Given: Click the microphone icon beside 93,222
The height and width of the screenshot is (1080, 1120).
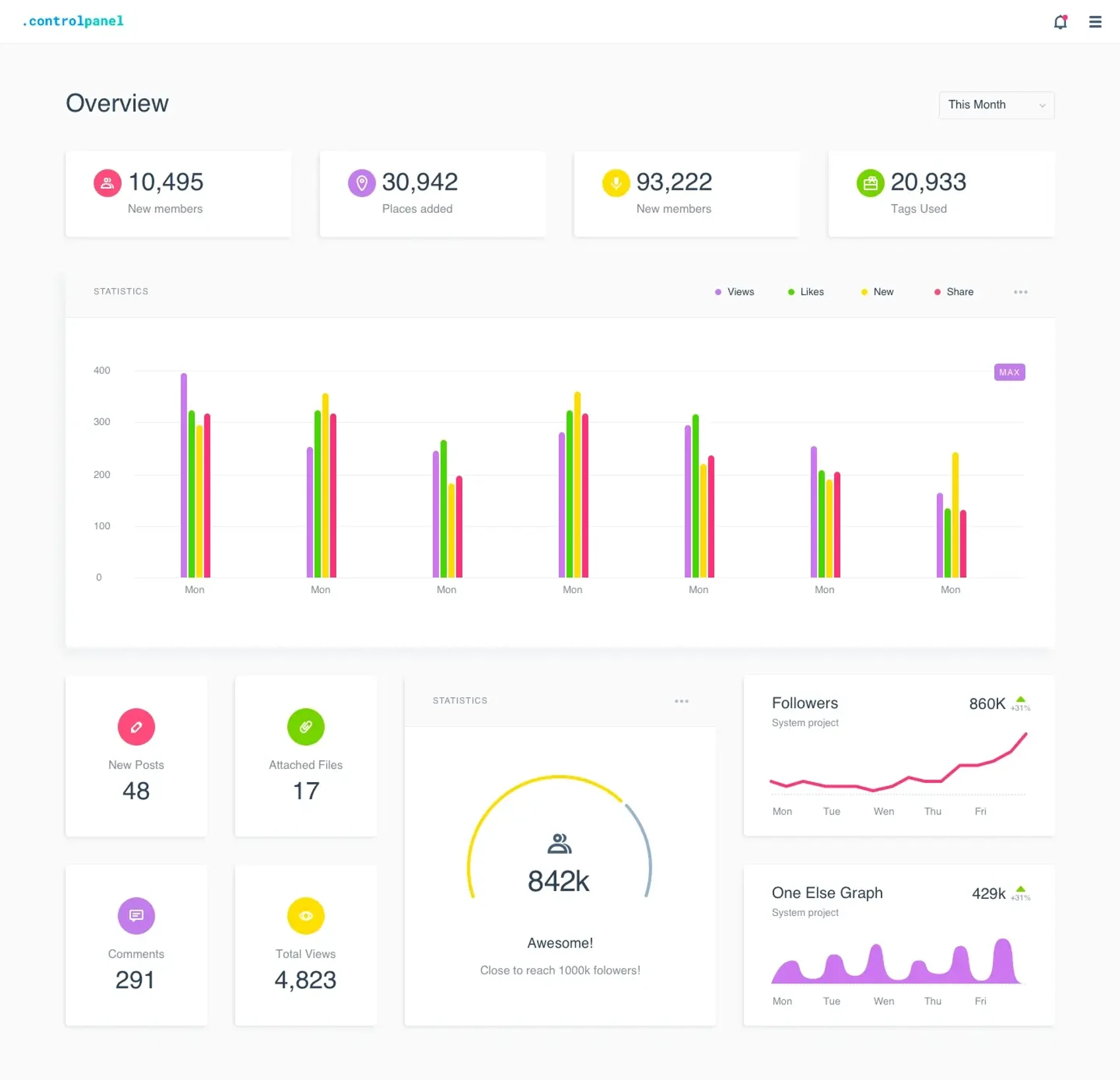Looking at the screenshot, I should pos(615,183).
